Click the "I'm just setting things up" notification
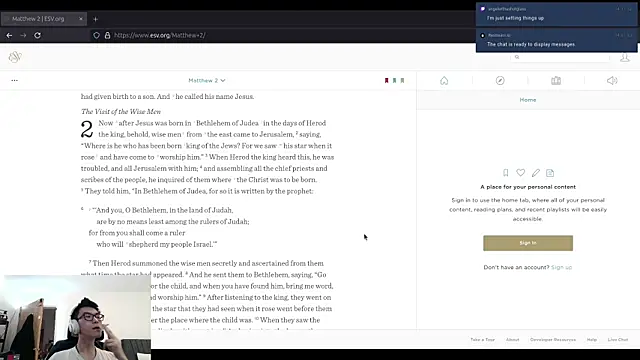640x360 pixels. coord(557,14)
